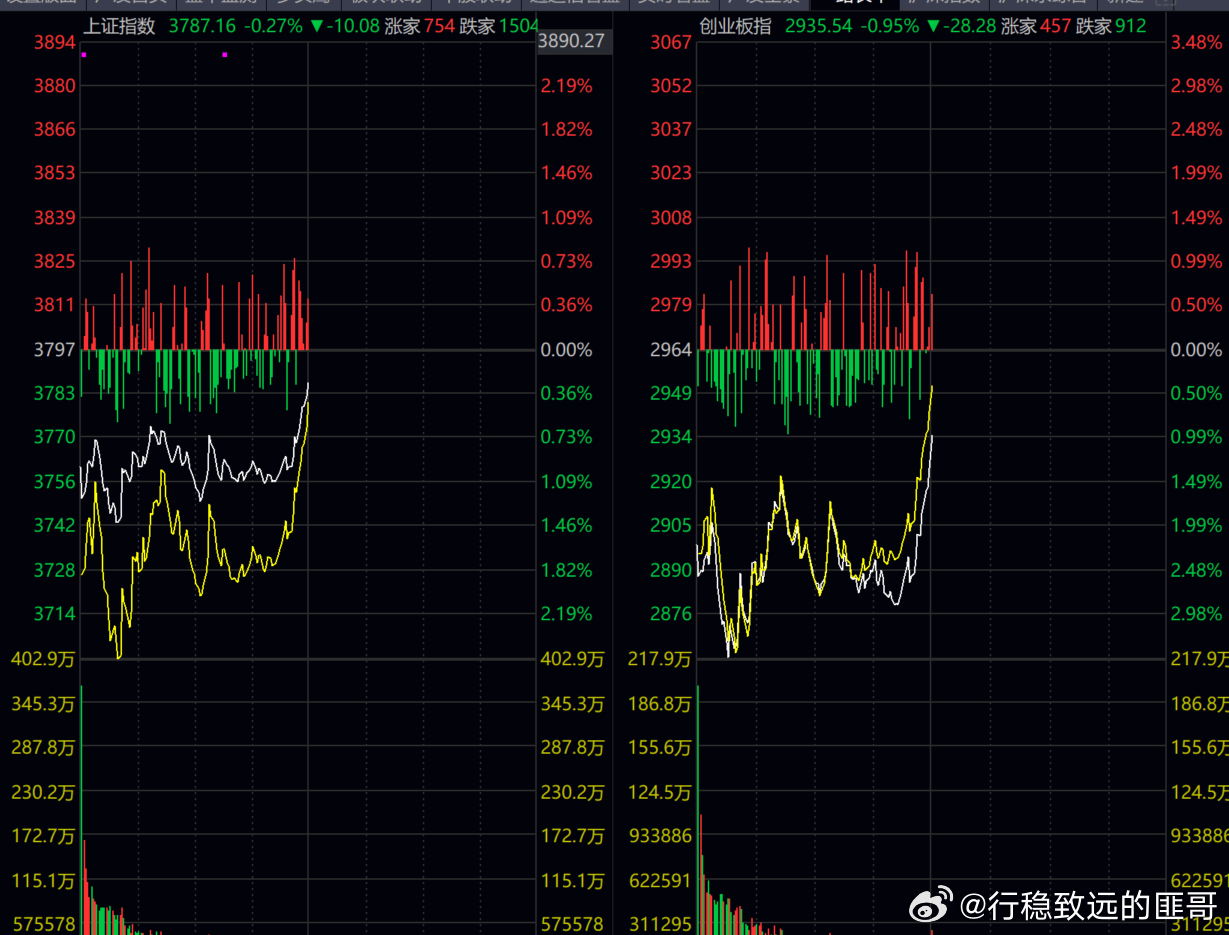Click the 575578 volume label left of 上证指数
The height and width of the screenshot is (935, 1229).
coord(43,924)
